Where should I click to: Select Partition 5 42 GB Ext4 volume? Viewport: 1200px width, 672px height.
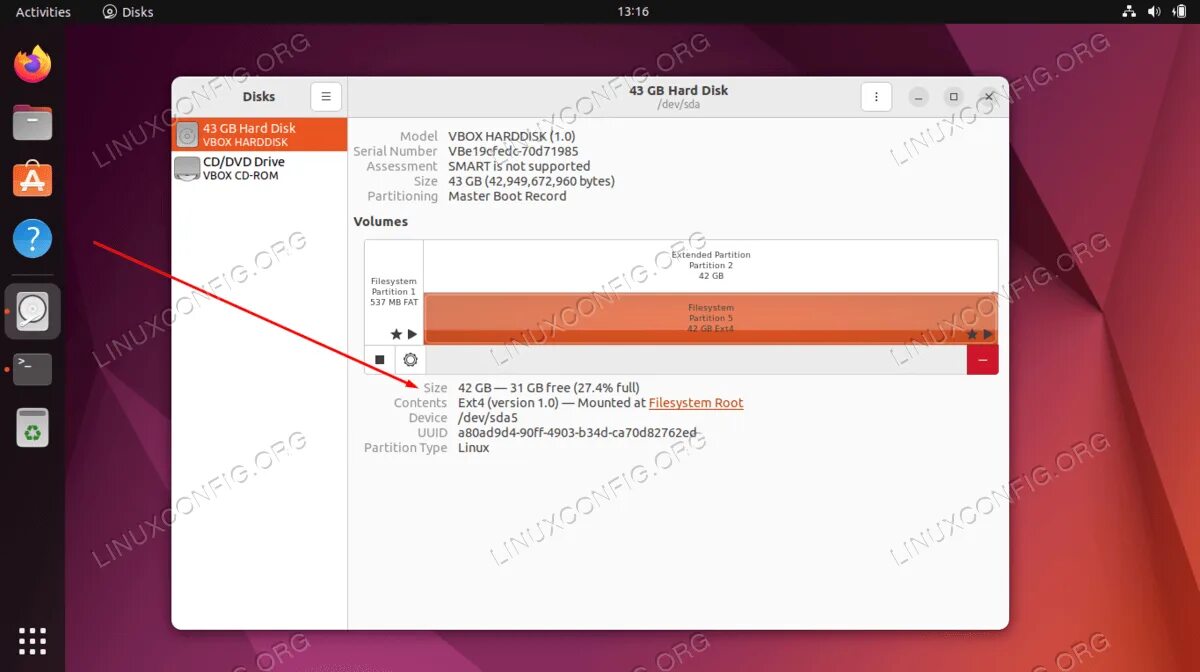711,319
